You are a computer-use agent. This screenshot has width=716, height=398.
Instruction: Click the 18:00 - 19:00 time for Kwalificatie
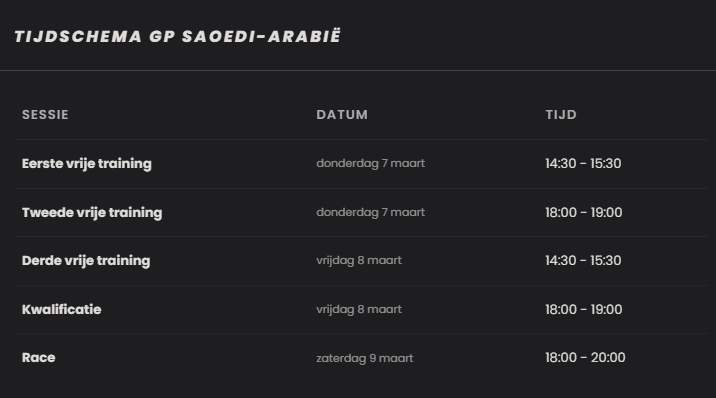(584, 309)
